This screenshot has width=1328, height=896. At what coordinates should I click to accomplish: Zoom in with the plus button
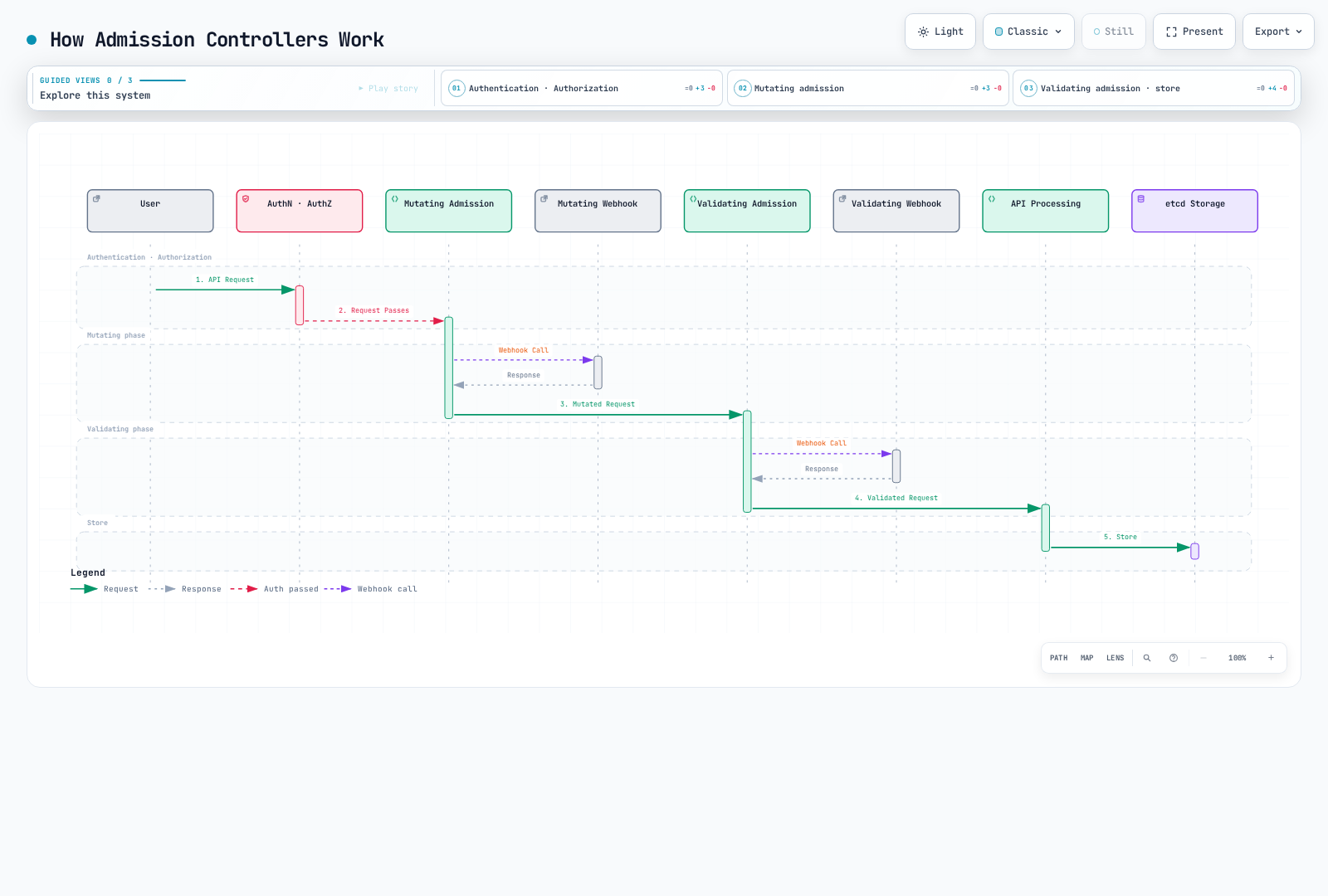click(x=1271, y=658)
